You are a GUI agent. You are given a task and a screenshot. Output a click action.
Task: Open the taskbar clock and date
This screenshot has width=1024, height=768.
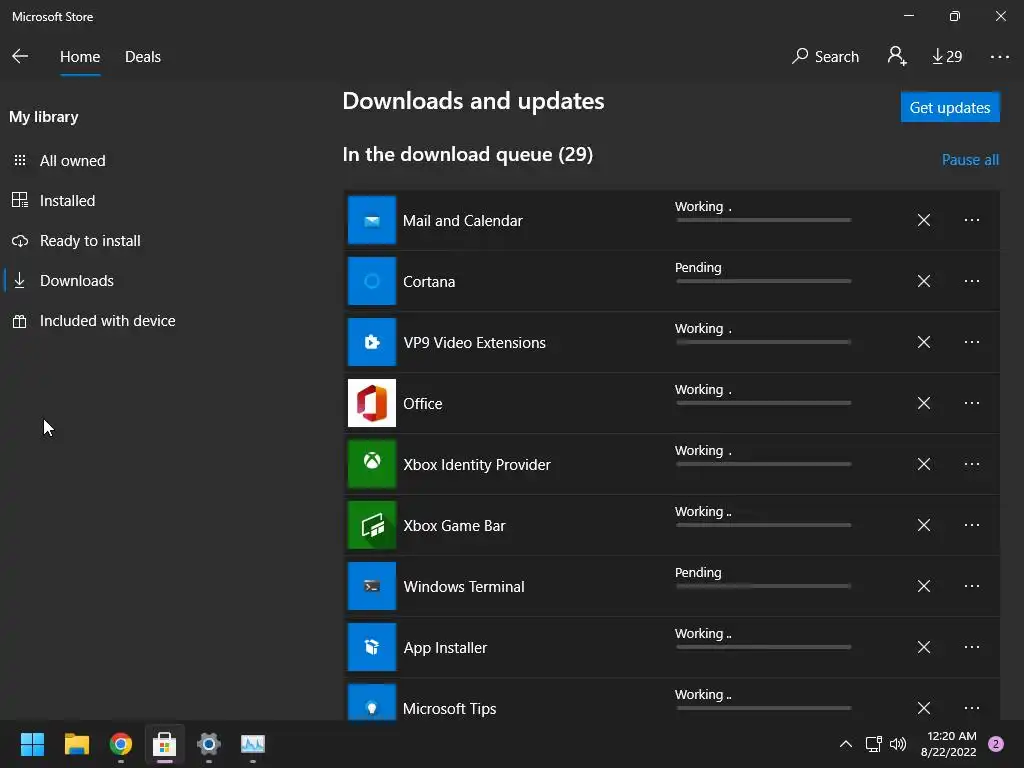click(x=948, y=744)
